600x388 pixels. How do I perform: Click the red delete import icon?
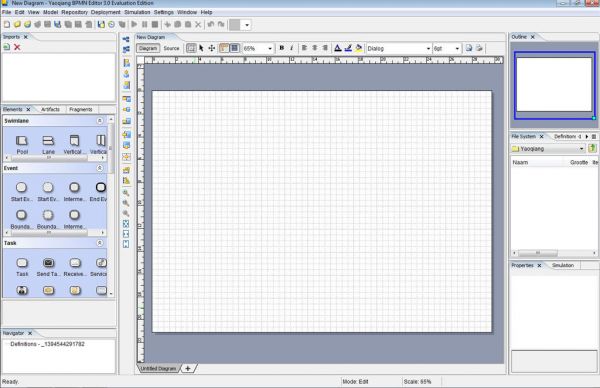pyautogui.click(x=17, y=47)
